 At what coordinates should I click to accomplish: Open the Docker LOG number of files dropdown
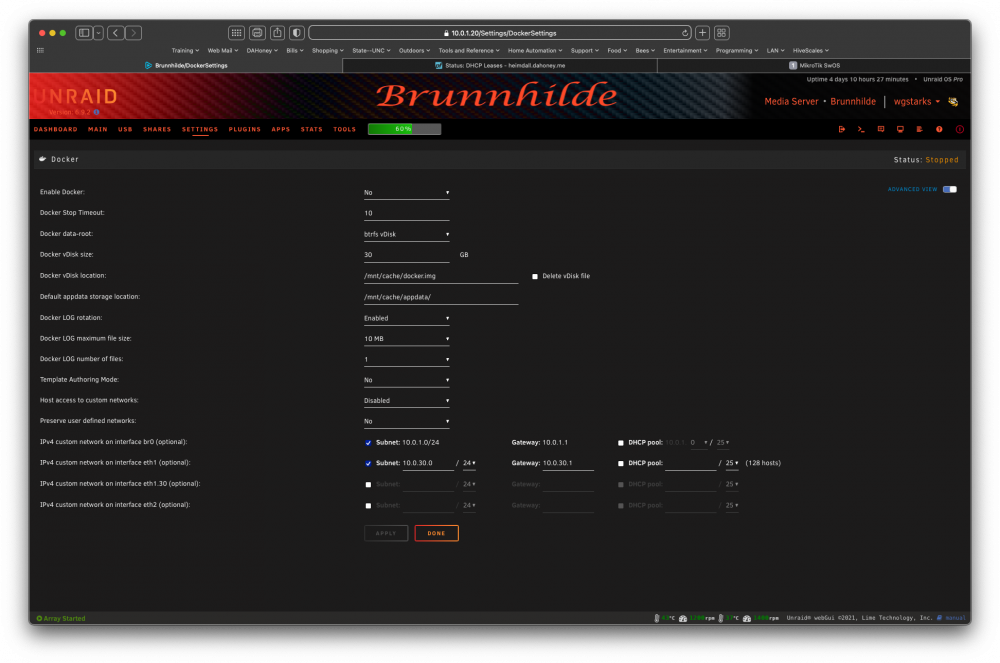[406, 360]
